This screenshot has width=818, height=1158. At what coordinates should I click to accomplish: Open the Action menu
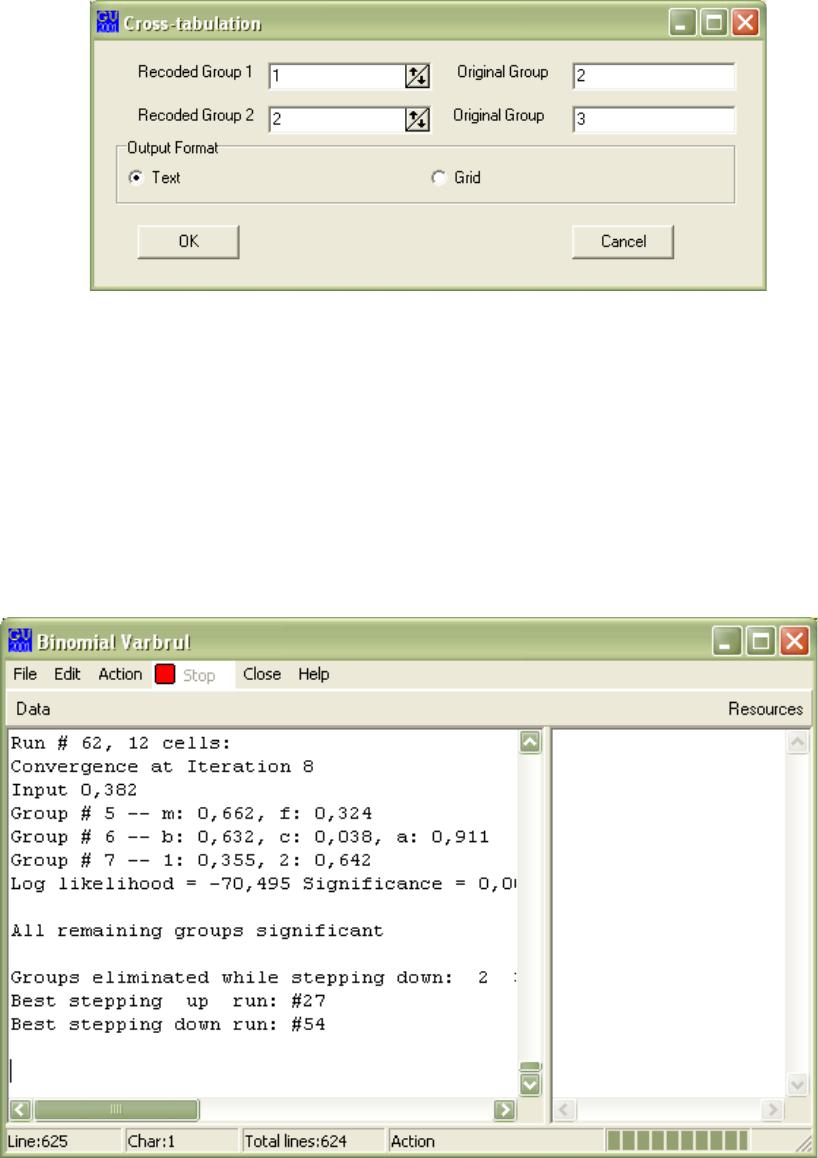pyautogui.click(x=119, y=675)
